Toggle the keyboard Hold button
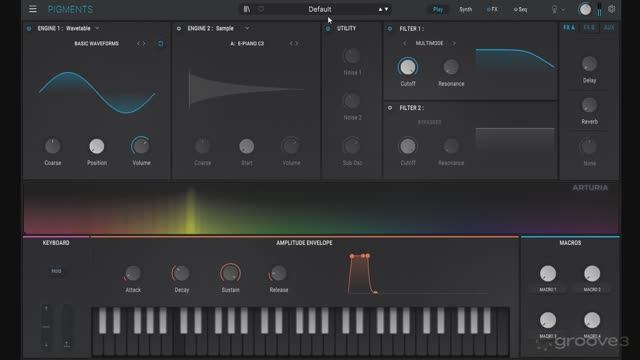The image size is (640, 360). [56, 271]
